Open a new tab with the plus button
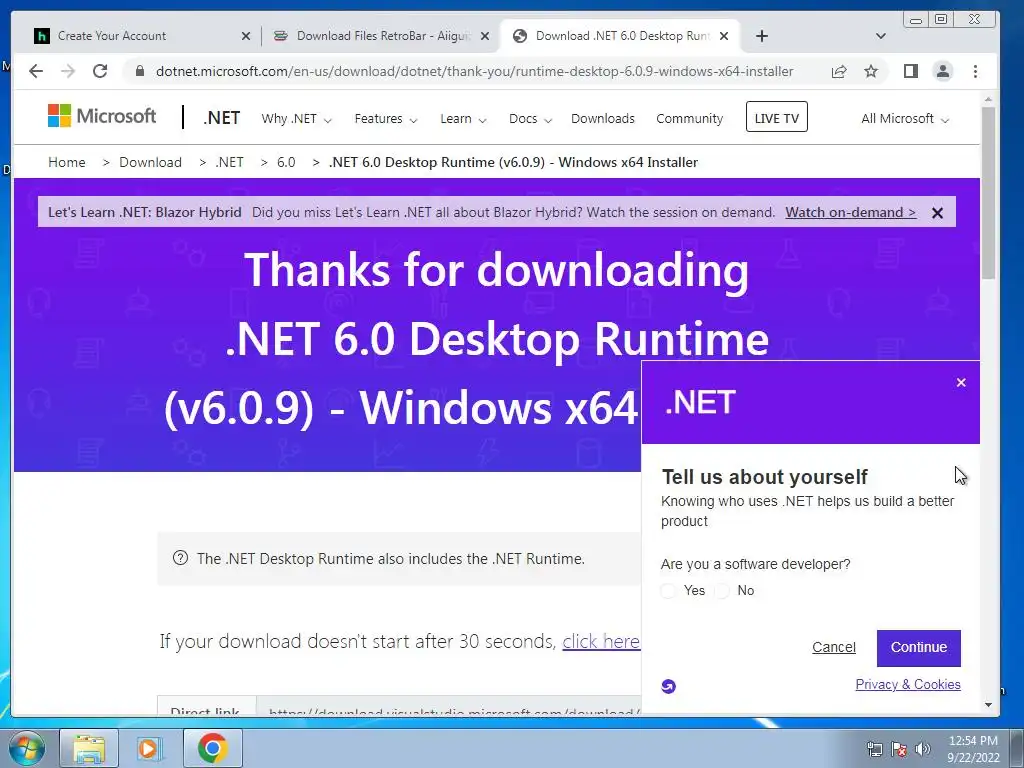Viewport: 1024px width, 768px height. [x=761, y=36]
